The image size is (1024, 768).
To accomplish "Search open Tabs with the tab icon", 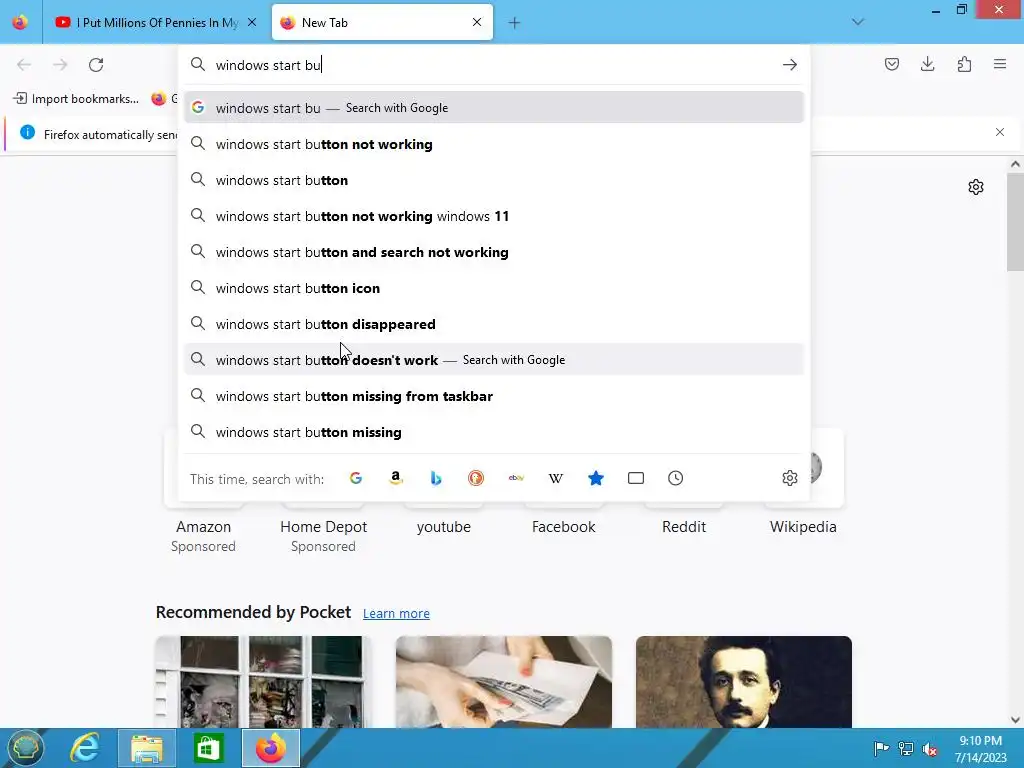I will (636, 478).
